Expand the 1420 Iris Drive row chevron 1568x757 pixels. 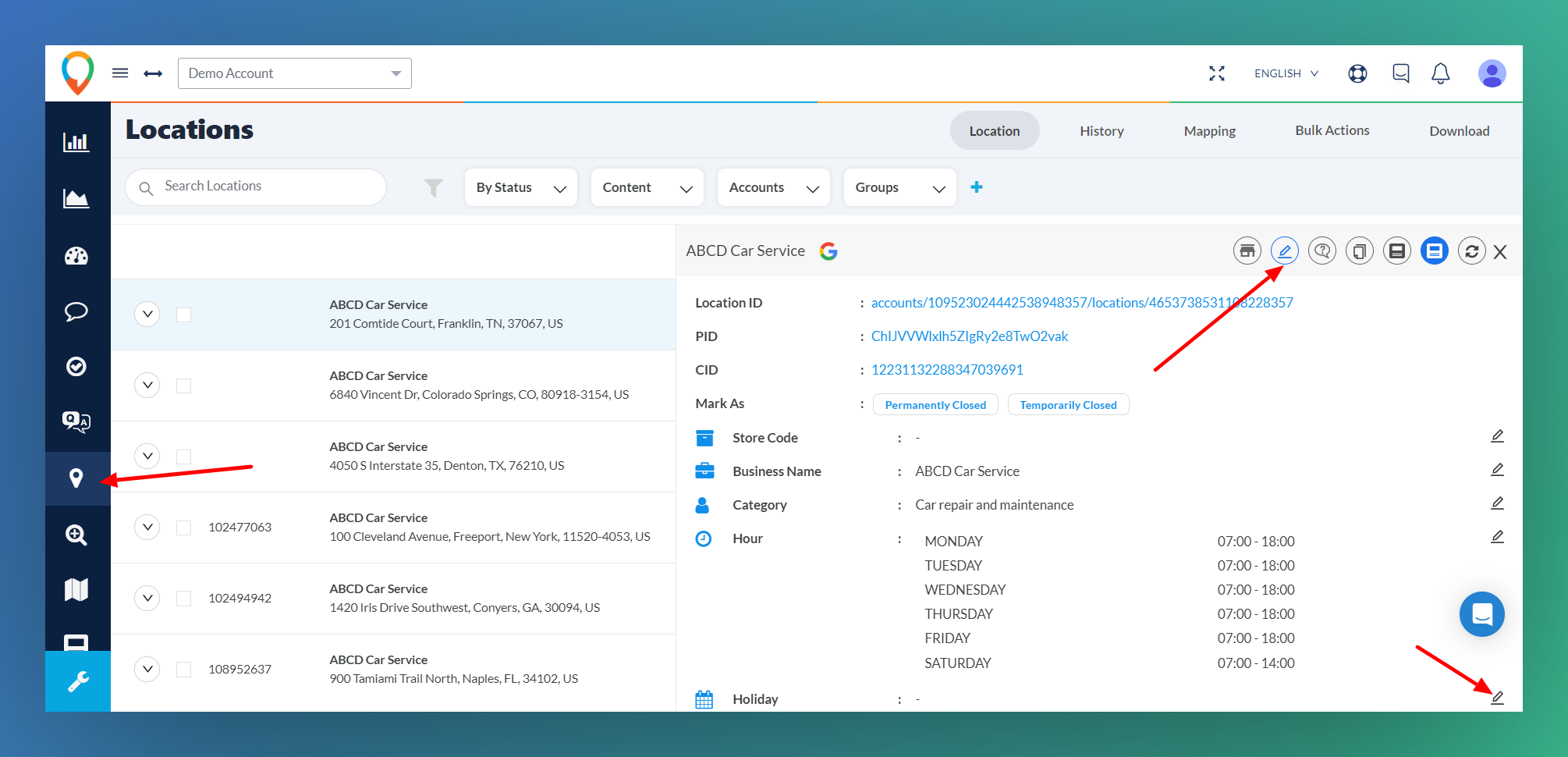pyautogui.click(x=147, y=598)
